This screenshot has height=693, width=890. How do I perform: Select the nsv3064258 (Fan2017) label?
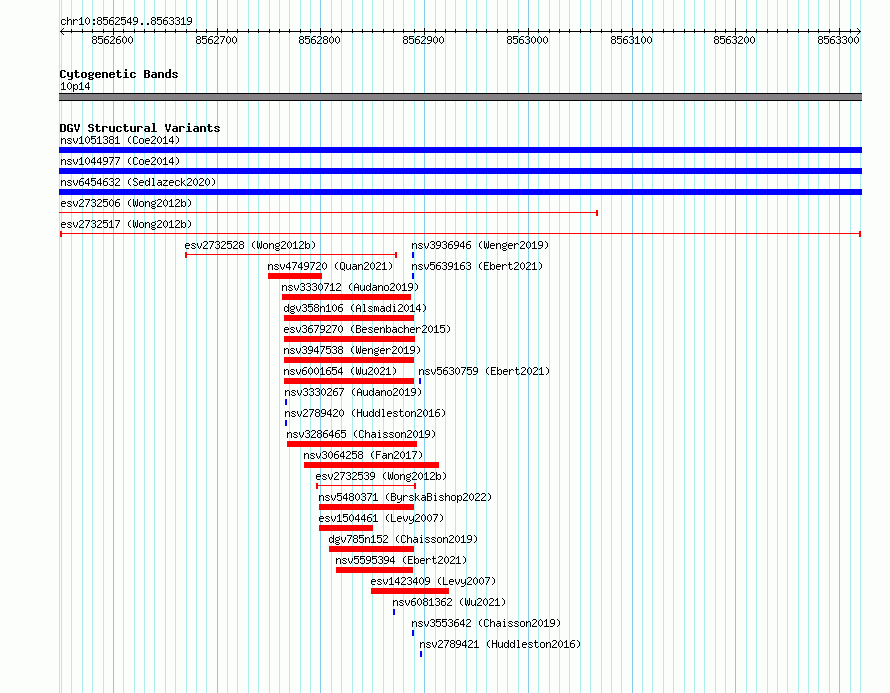(363, 455)
